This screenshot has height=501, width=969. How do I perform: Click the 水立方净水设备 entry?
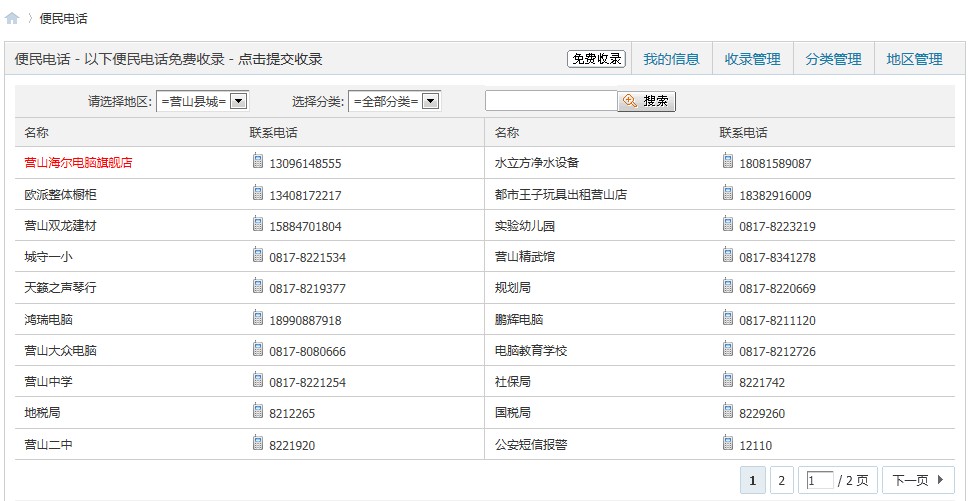[536, 163]
